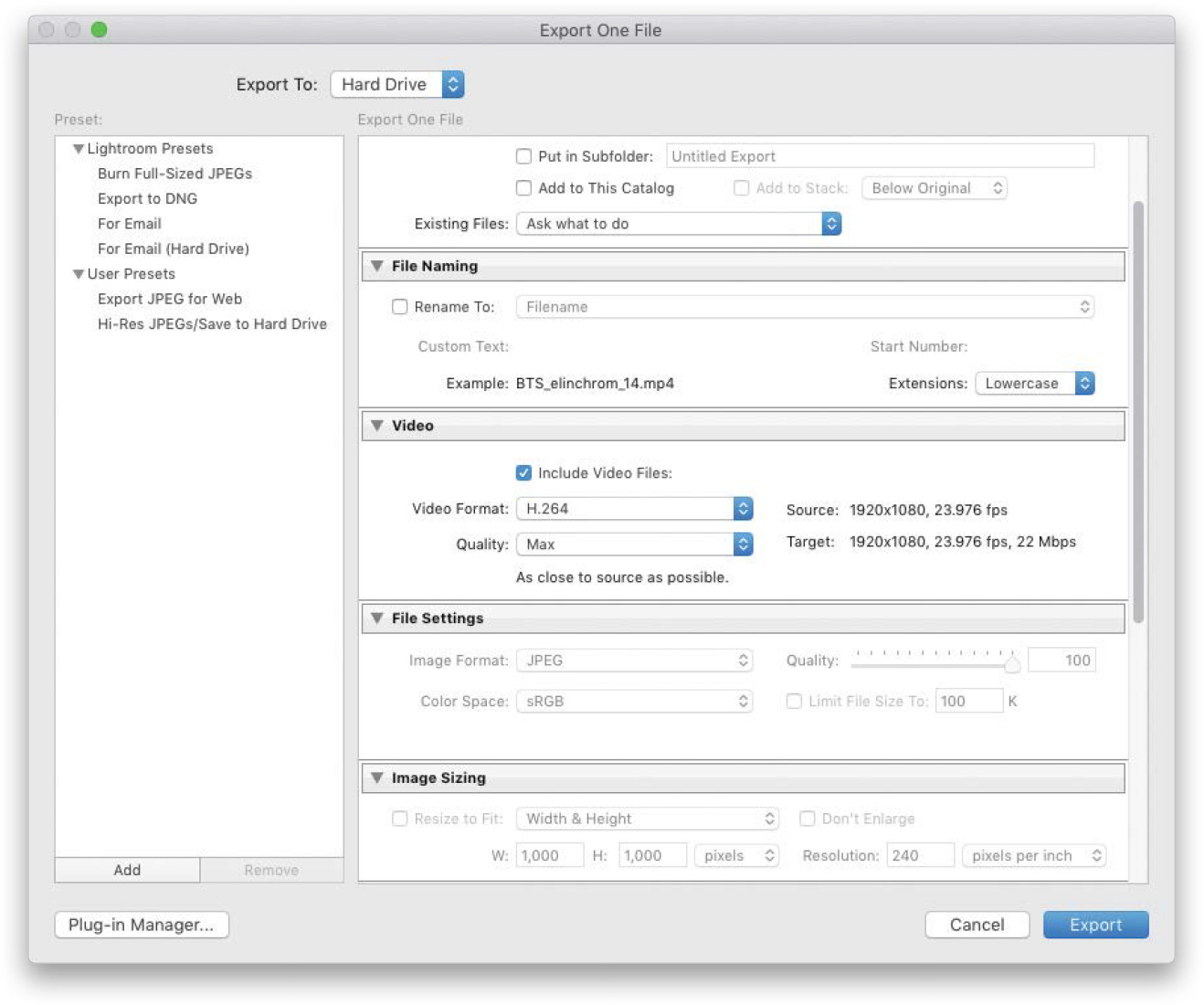Tick the Add to Stack checkbox
The height and width of the screenshot is (1005, 1204).
742,188
